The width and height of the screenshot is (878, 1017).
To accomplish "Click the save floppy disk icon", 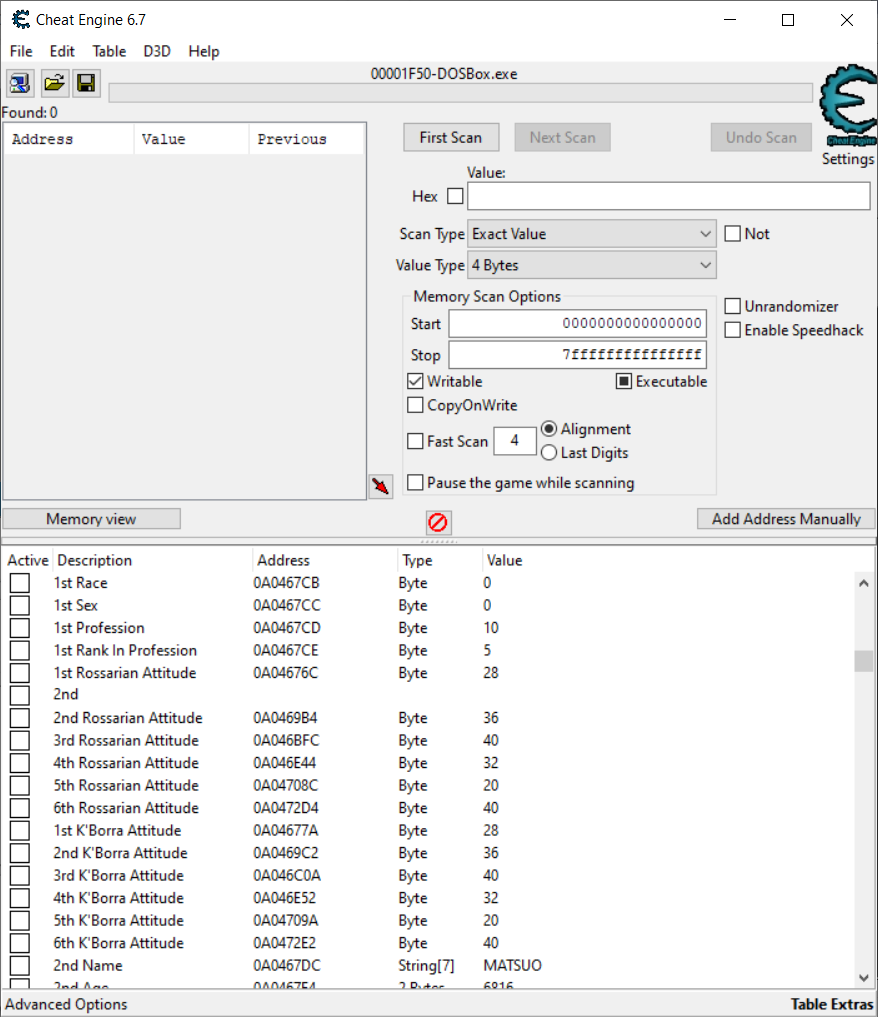I will click(x=86, y=83).
